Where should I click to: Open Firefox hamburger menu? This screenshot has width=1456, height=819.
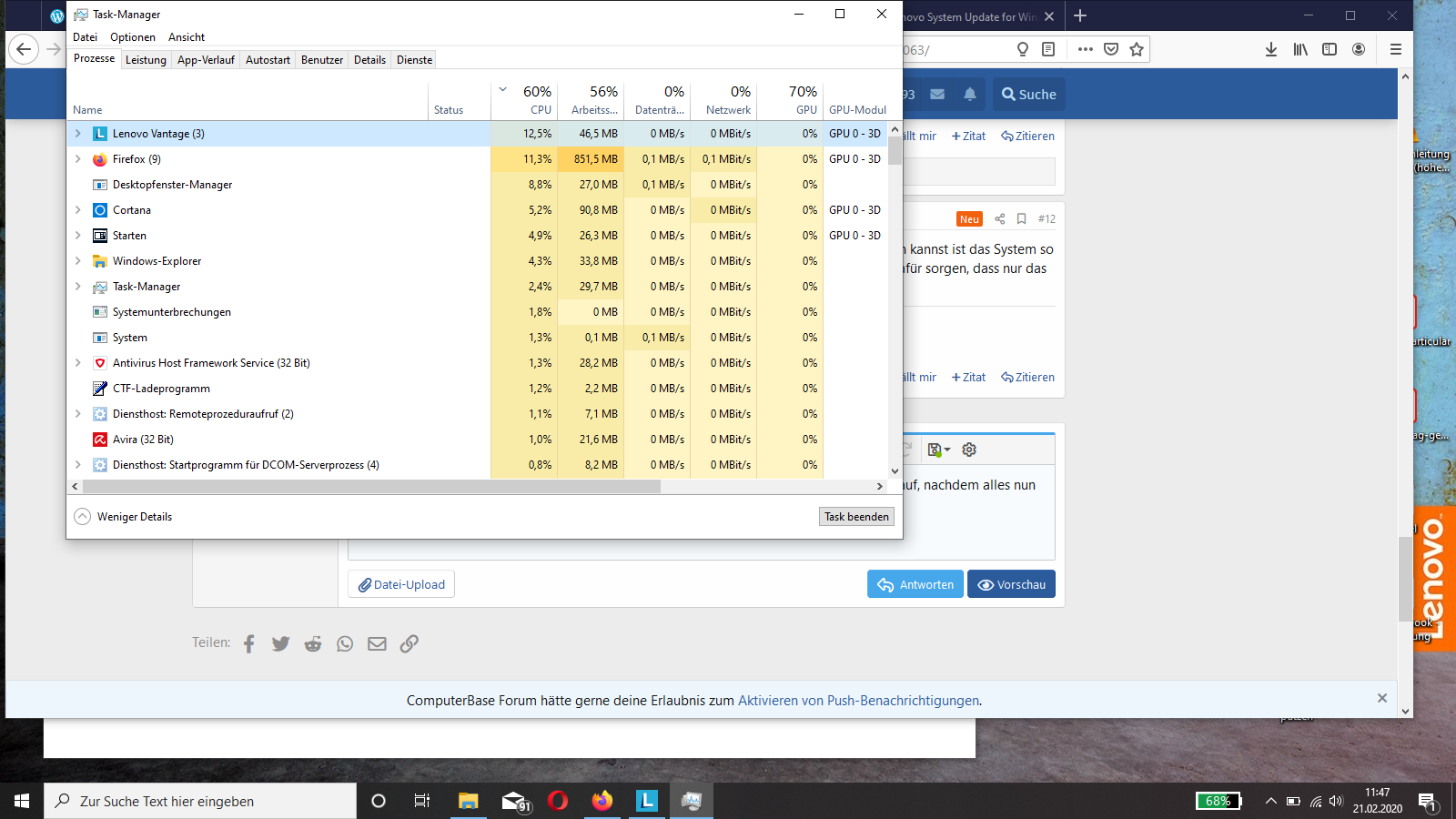pos(1395,49)
